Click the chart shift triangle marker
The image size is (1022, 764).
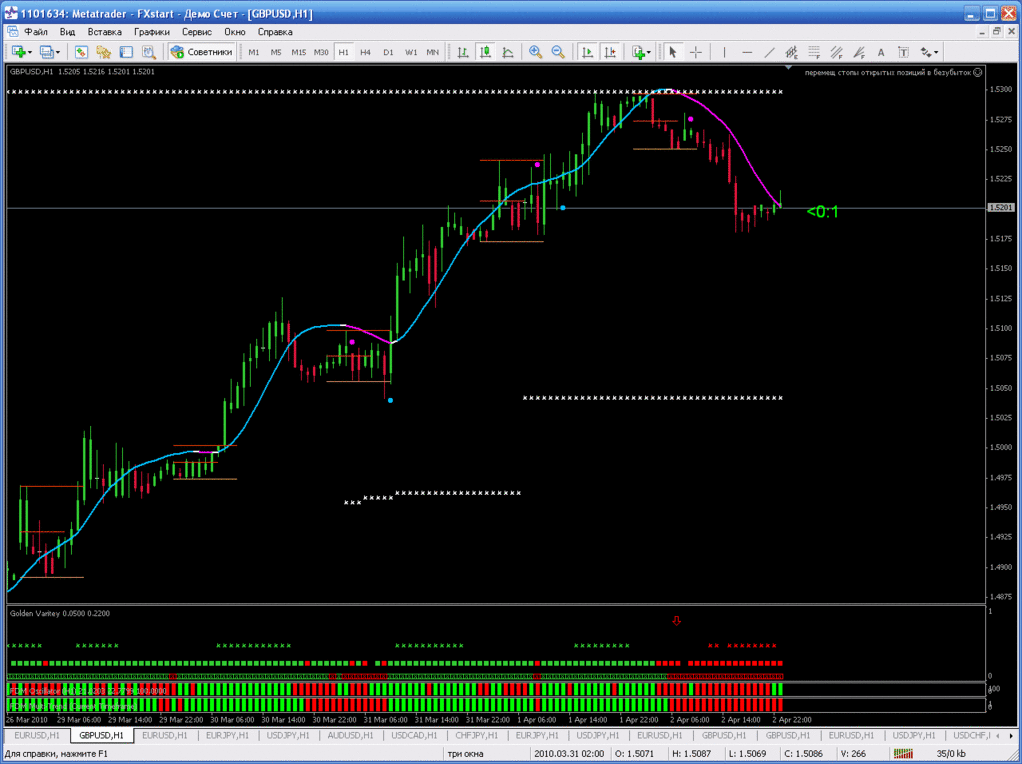click(789, 67)
